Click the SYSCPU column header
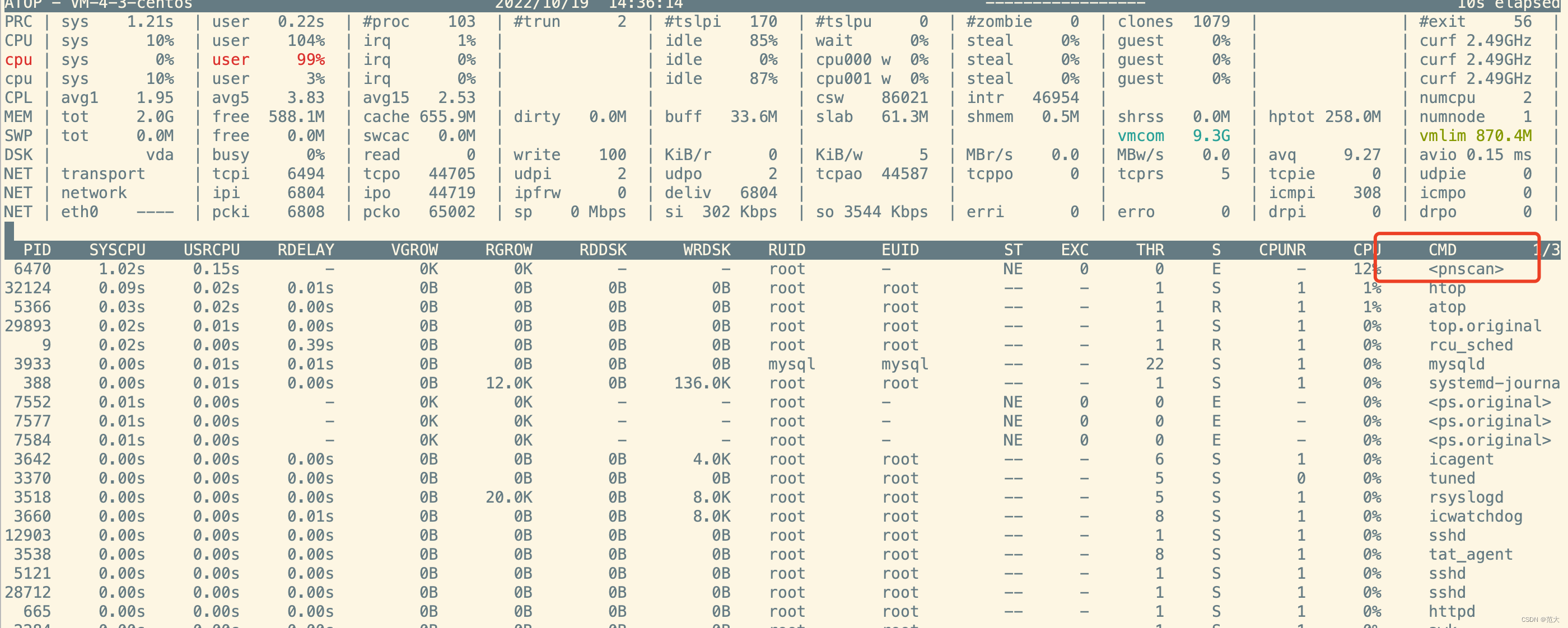Screen dimensions: 1568x628 [x=118, y=250]
